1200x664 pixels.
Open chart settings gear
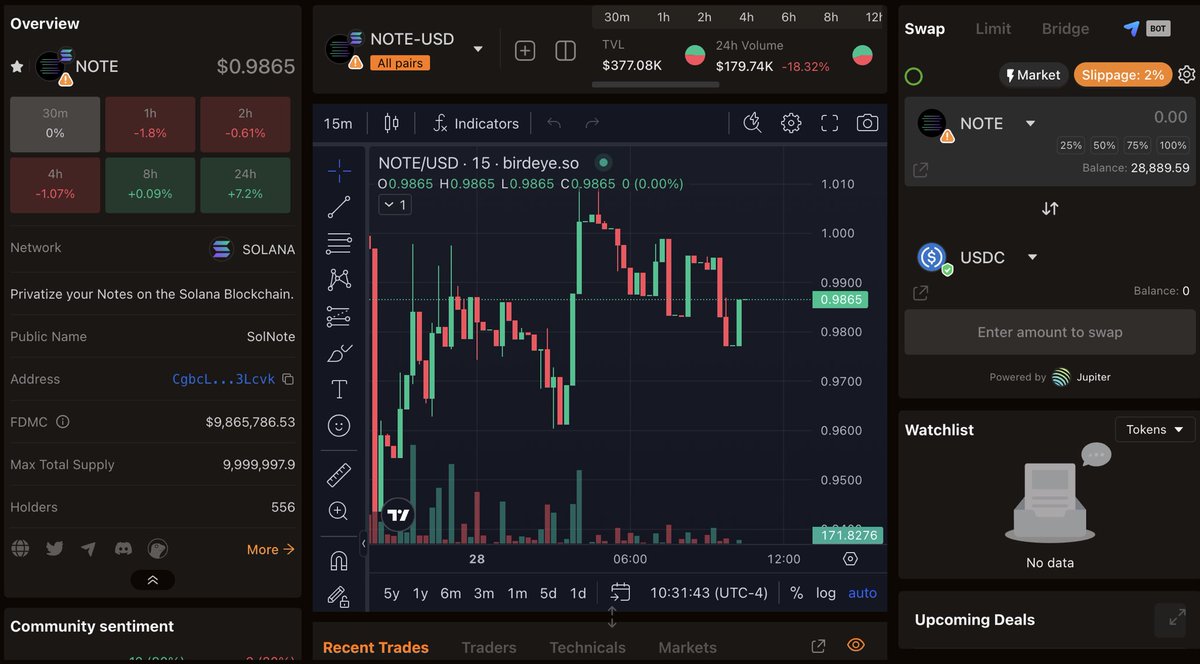point(791,123)
